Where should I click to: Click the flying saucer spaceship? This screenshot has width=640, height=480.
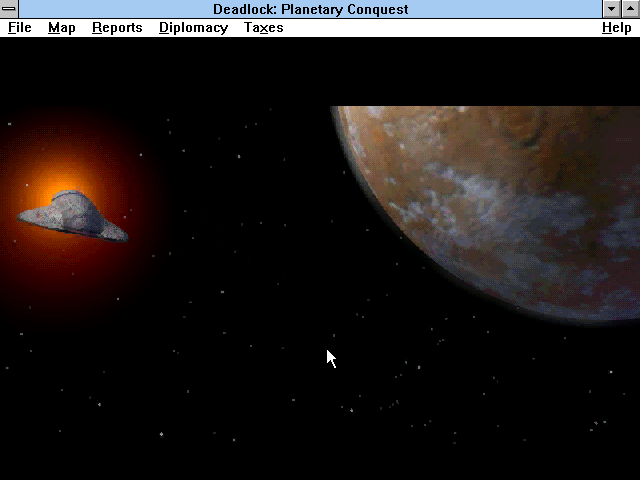click(x=73, y=216)
